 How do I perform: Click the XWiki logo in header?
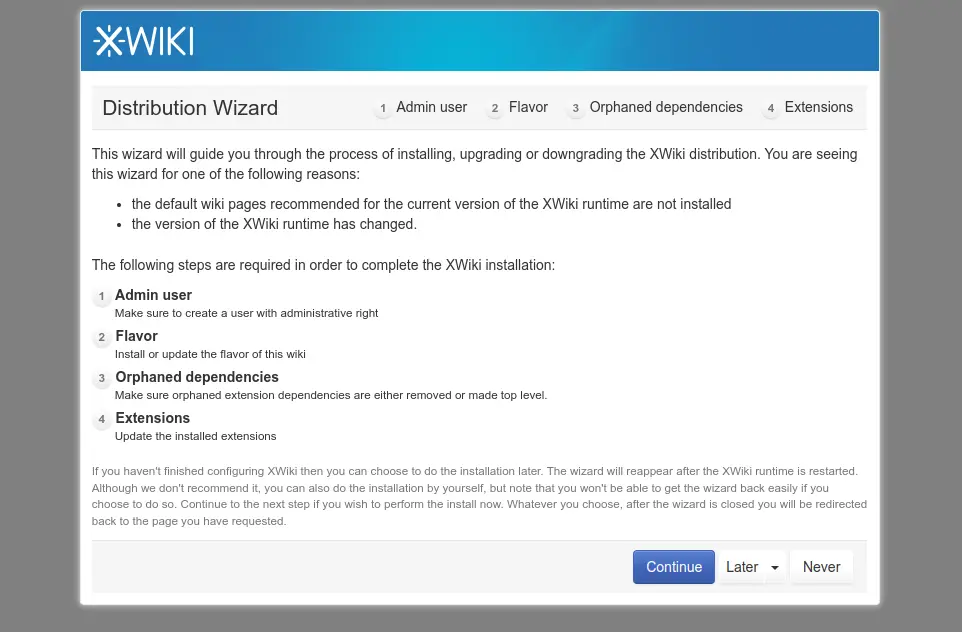144,41
